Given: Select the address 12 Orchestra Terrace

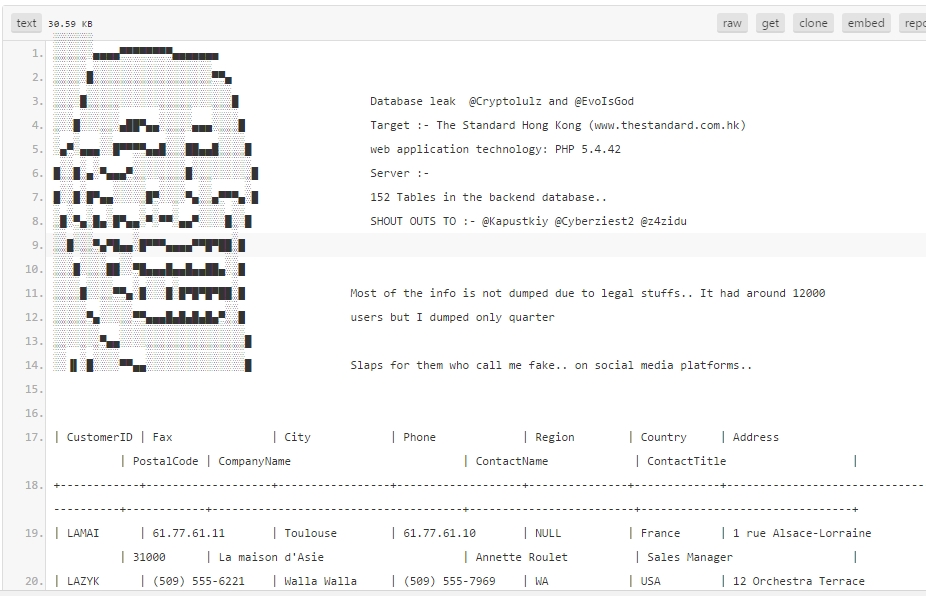Looking at the screenshot, I should [x=798, y=581].
